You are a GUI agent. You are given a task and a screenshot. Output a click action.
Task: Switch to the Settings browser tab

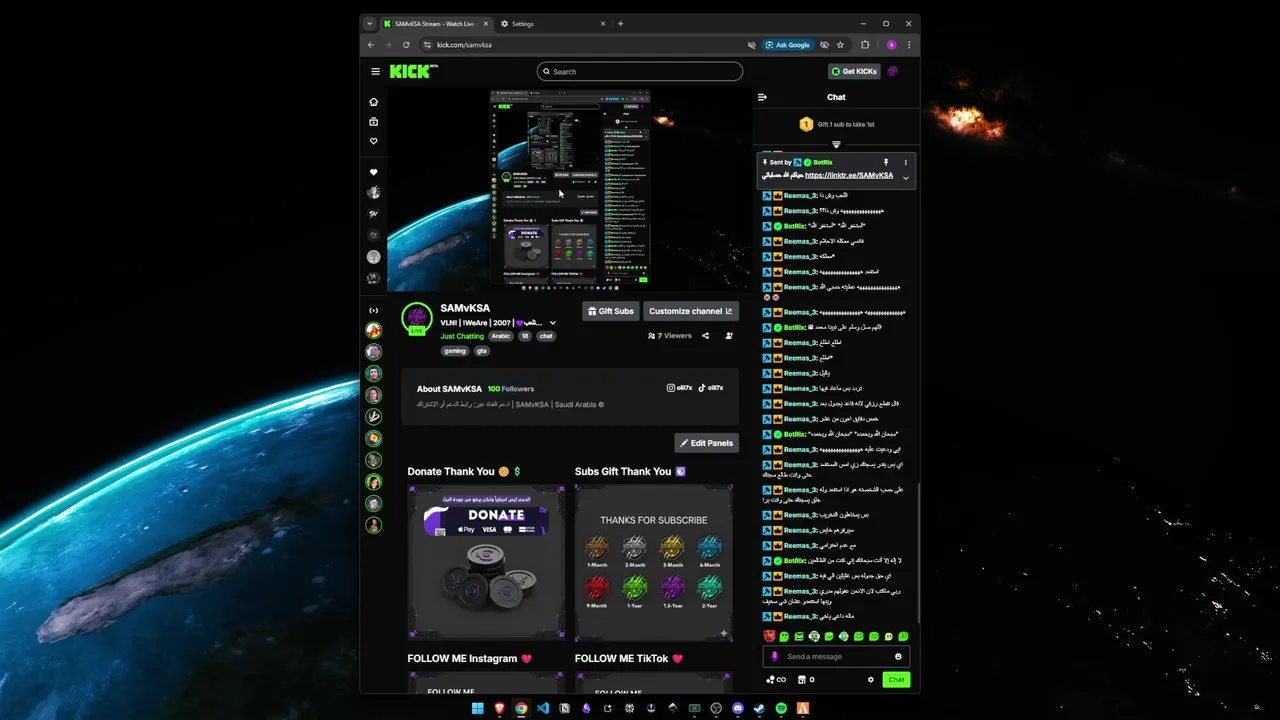(x=552, y=24)
